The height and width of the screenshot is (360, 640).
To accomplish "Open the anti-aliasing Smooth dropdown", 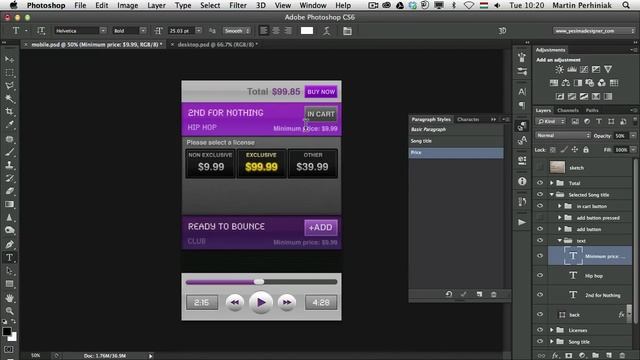I will [x=237, y=31].
